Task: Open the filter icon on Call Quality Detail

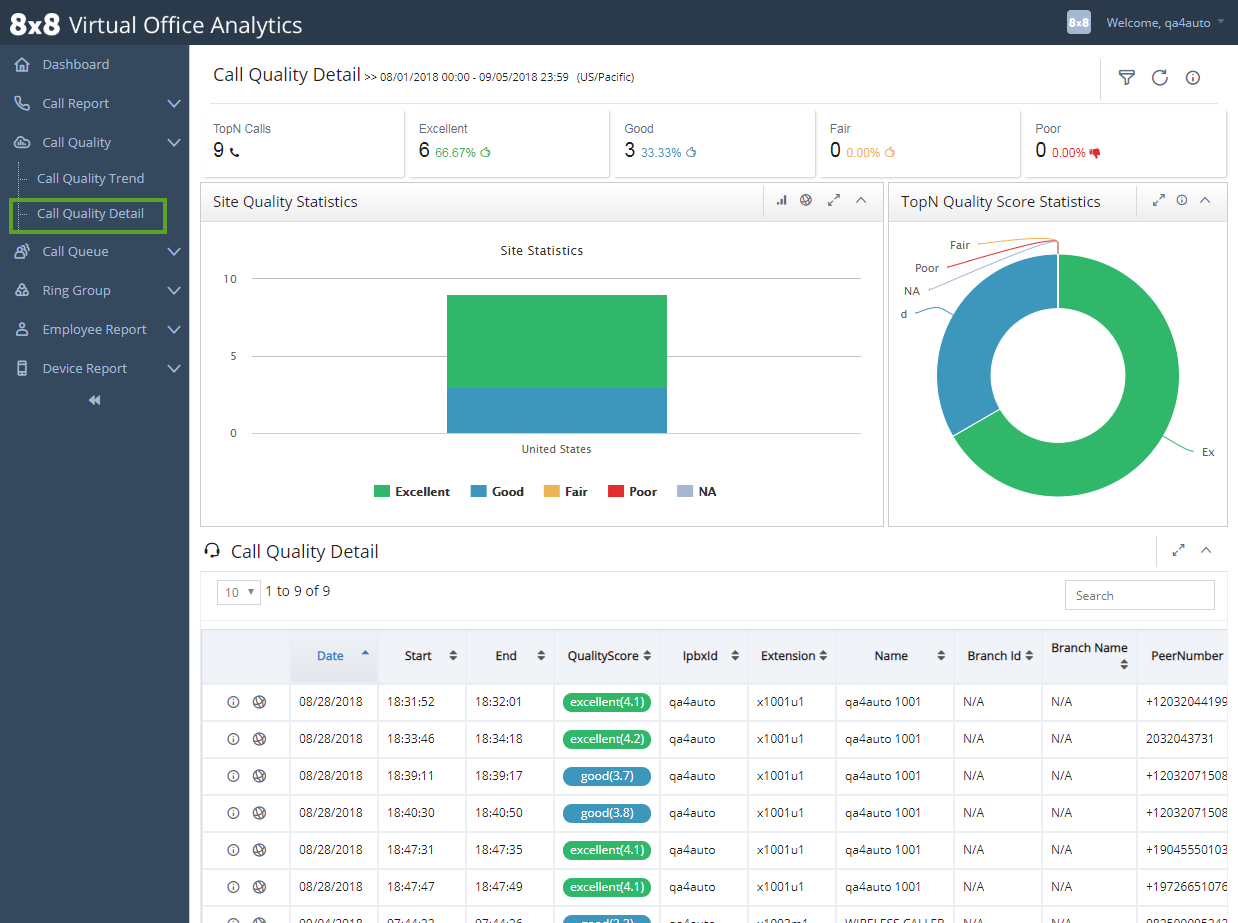Action: pyautogui.click(x=1127, y=77)
